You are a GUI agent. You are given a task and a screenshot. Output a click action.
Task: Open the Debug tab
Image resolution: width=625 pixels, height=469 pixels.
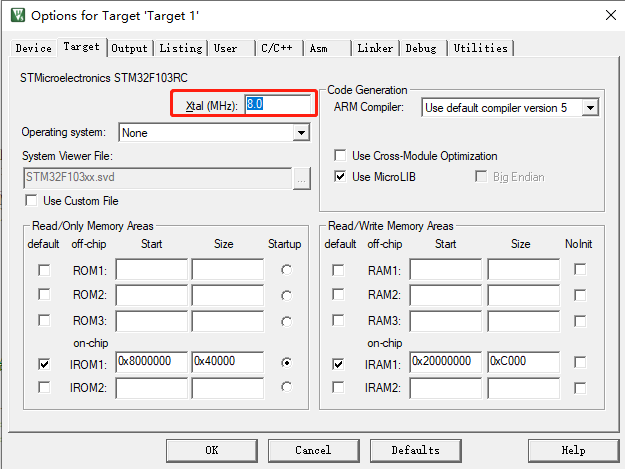coord(421,48)
